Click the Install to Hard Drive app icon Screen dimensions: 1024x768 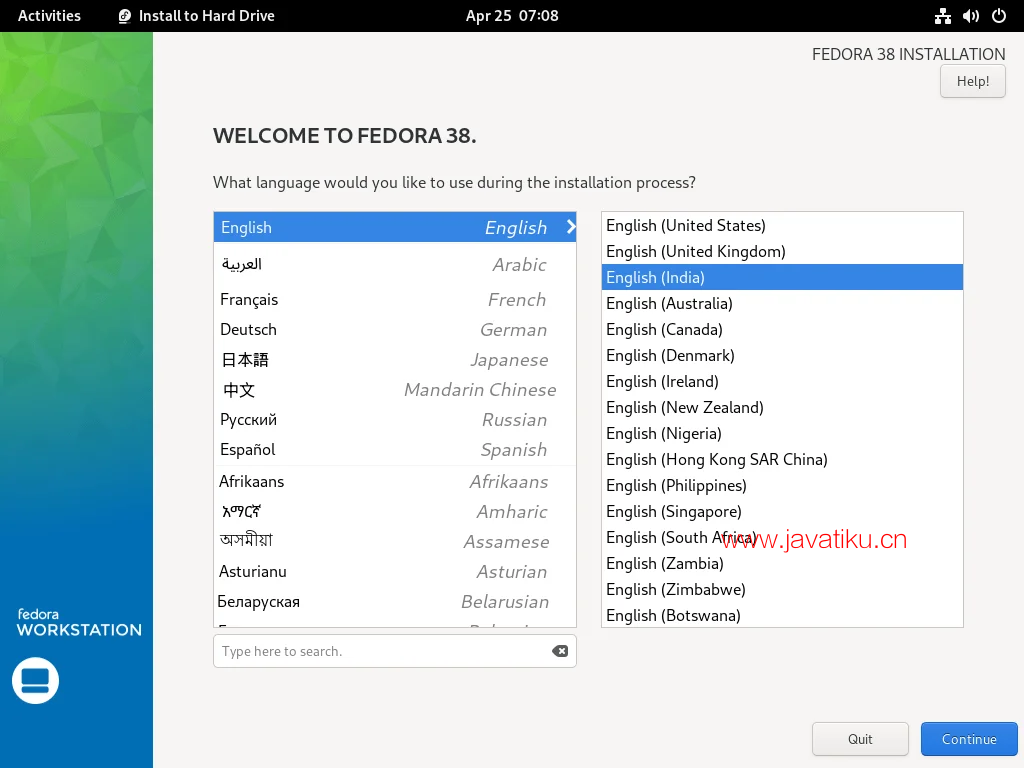(124, 16)
